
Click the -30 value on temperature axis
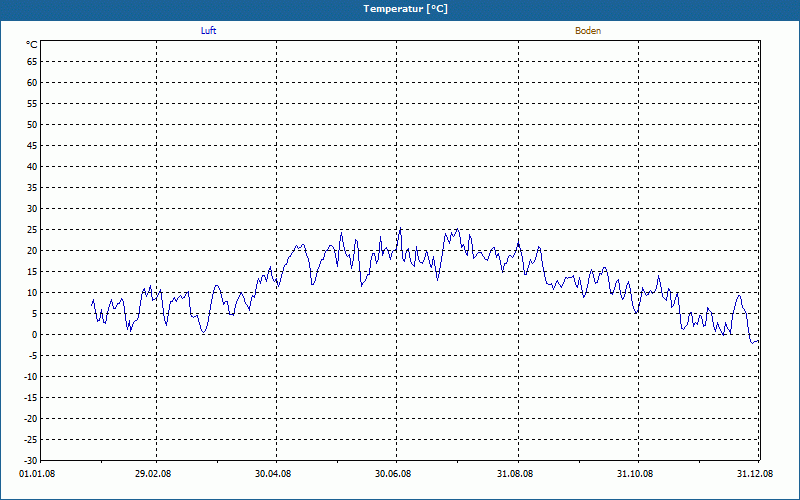(31, 460)
